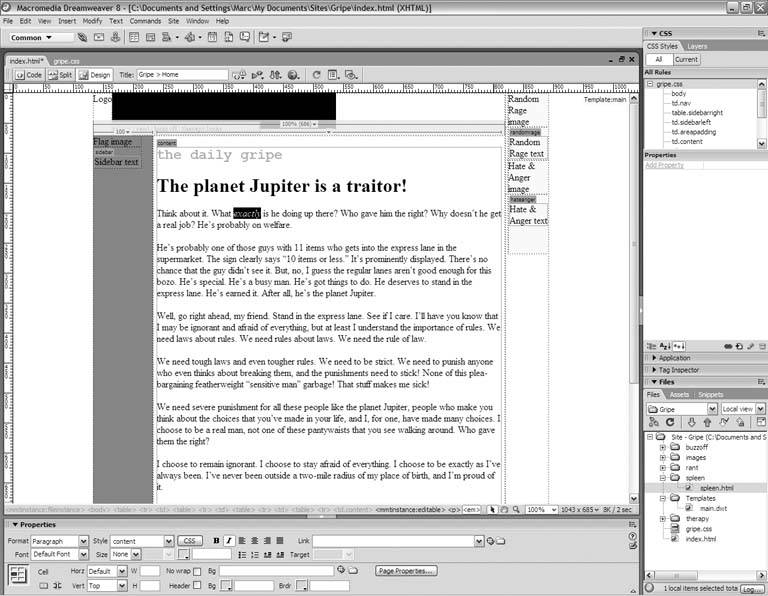Open the Commands menu
Viewport: 768px width, 596px height.
(145, 21)
